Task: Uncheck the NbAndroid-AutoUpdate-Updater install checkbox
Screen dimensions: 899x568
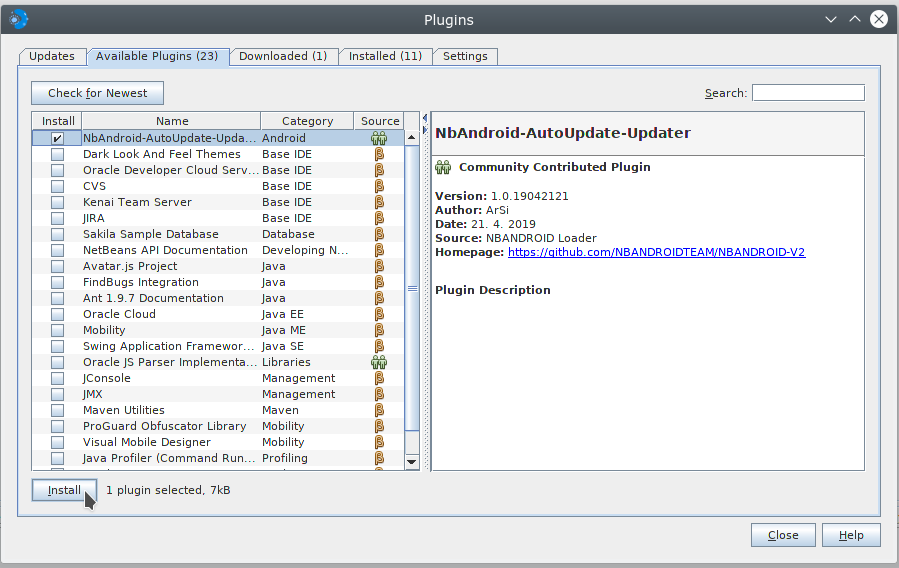Action: point(58,138)
